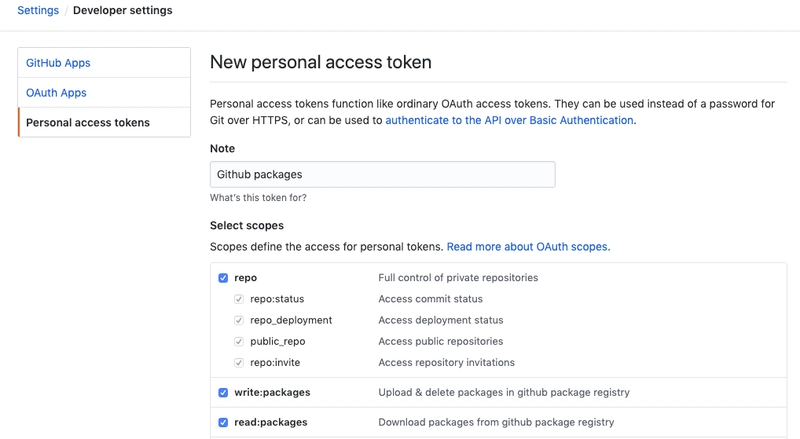The image size is (800, 439).
Task: Click the Settings breadcrumb link
Action: point(37,11)
